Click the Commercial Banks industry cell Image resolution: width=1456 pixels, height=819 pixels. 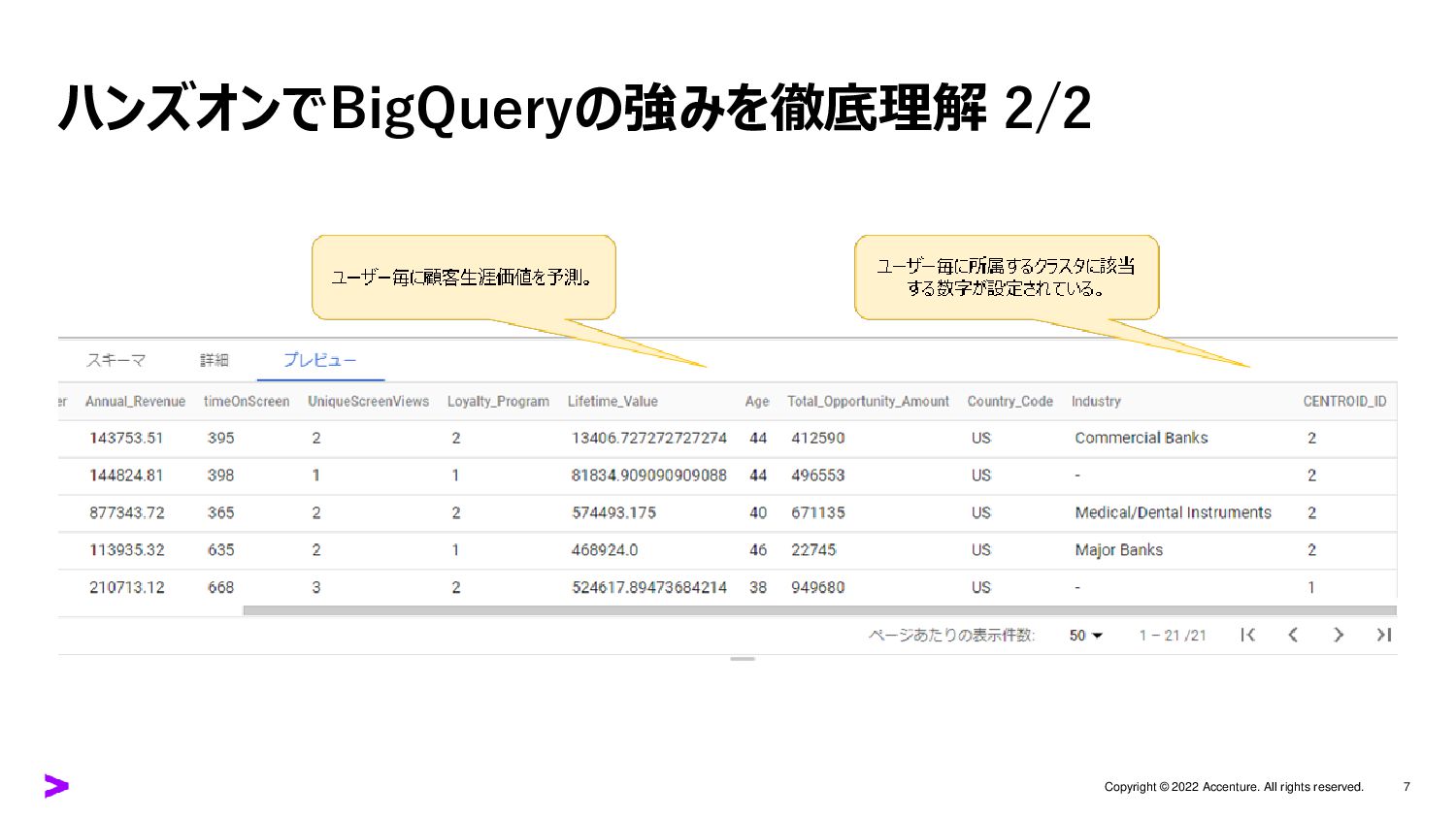[1142, 438]
